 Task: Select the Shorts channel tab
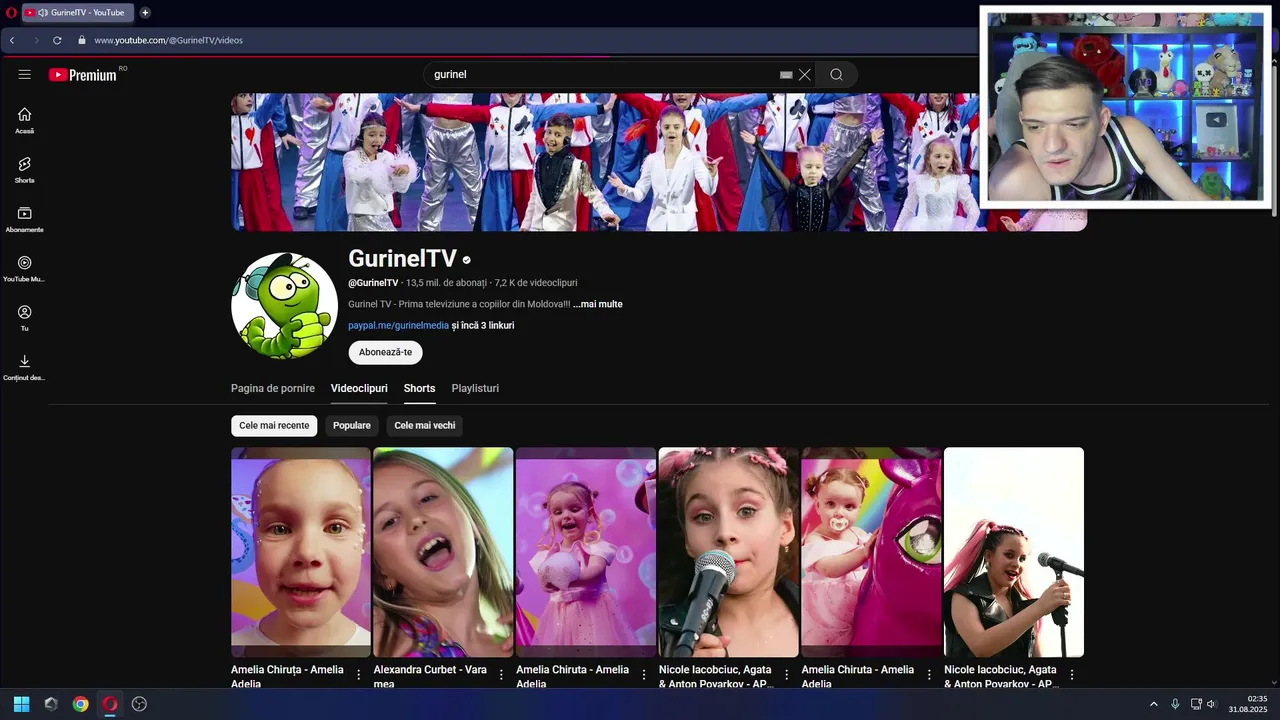419,388
